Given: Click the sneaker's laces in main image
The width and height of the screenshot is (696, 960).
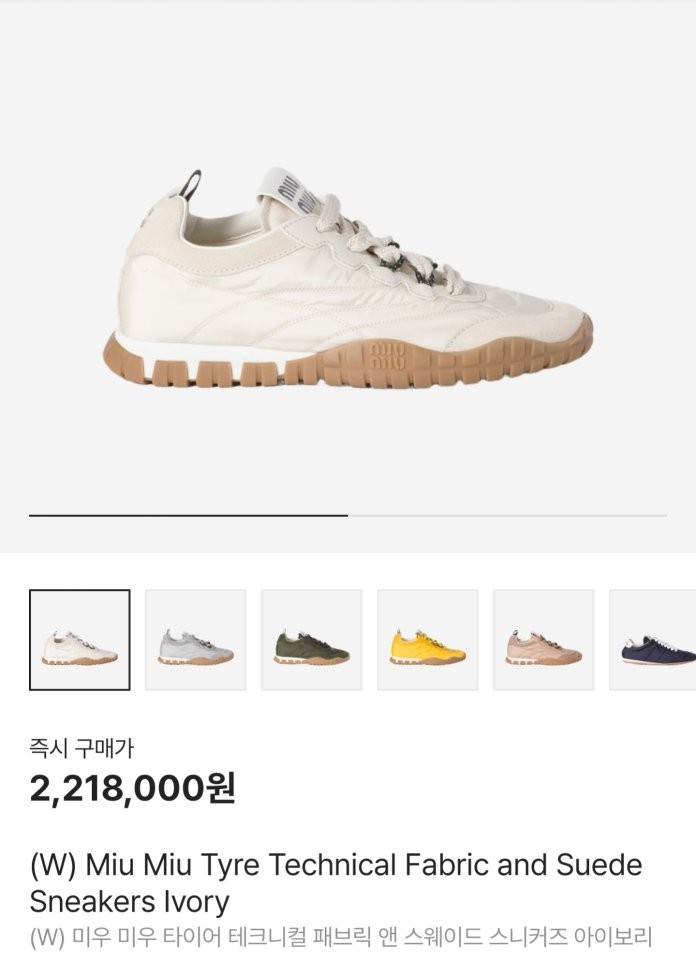Looking at the screenshot, I should click(x=373, y=240).
